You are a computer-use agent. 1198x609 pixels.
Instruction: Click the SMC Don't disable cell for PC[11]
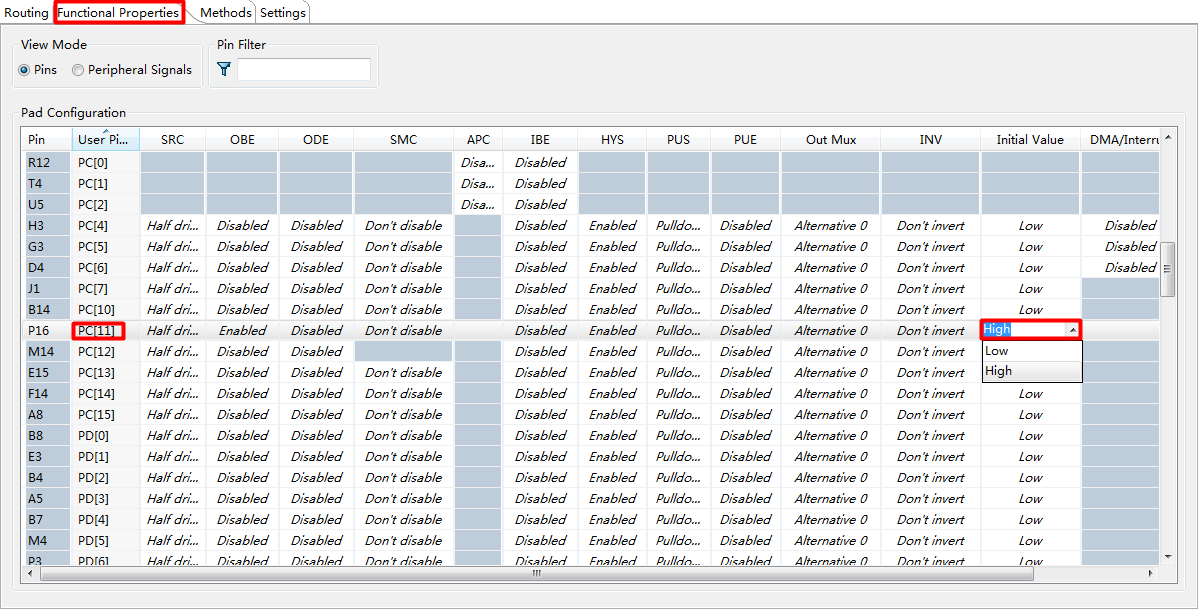(403, 331)
